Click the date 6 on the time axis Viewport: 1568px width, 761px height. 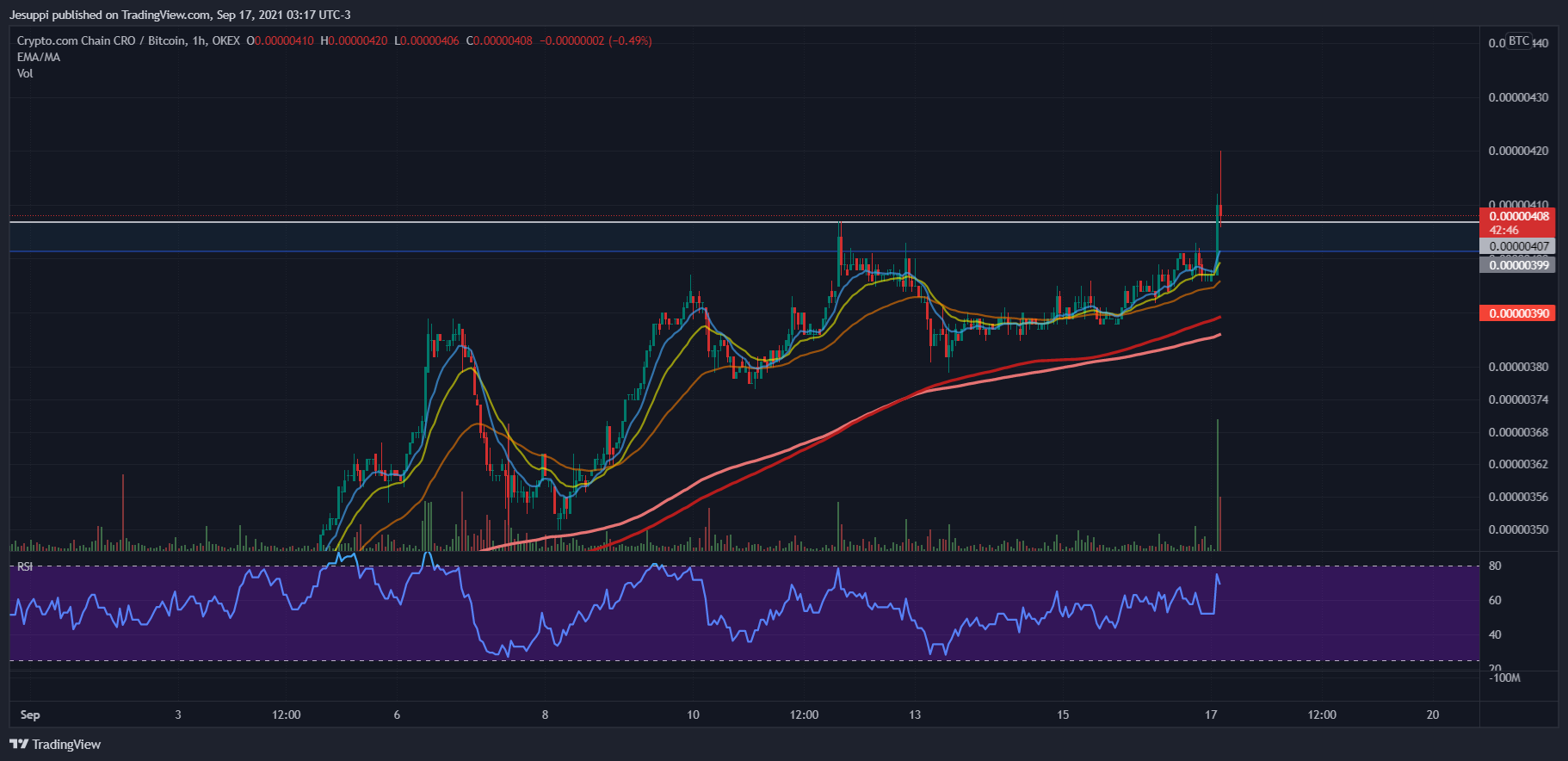397,715
